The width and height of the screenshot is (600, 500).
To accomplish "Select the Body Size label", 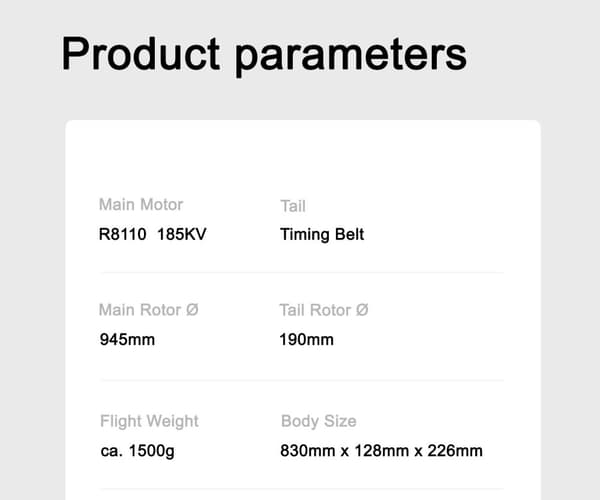I will point(318,421).
